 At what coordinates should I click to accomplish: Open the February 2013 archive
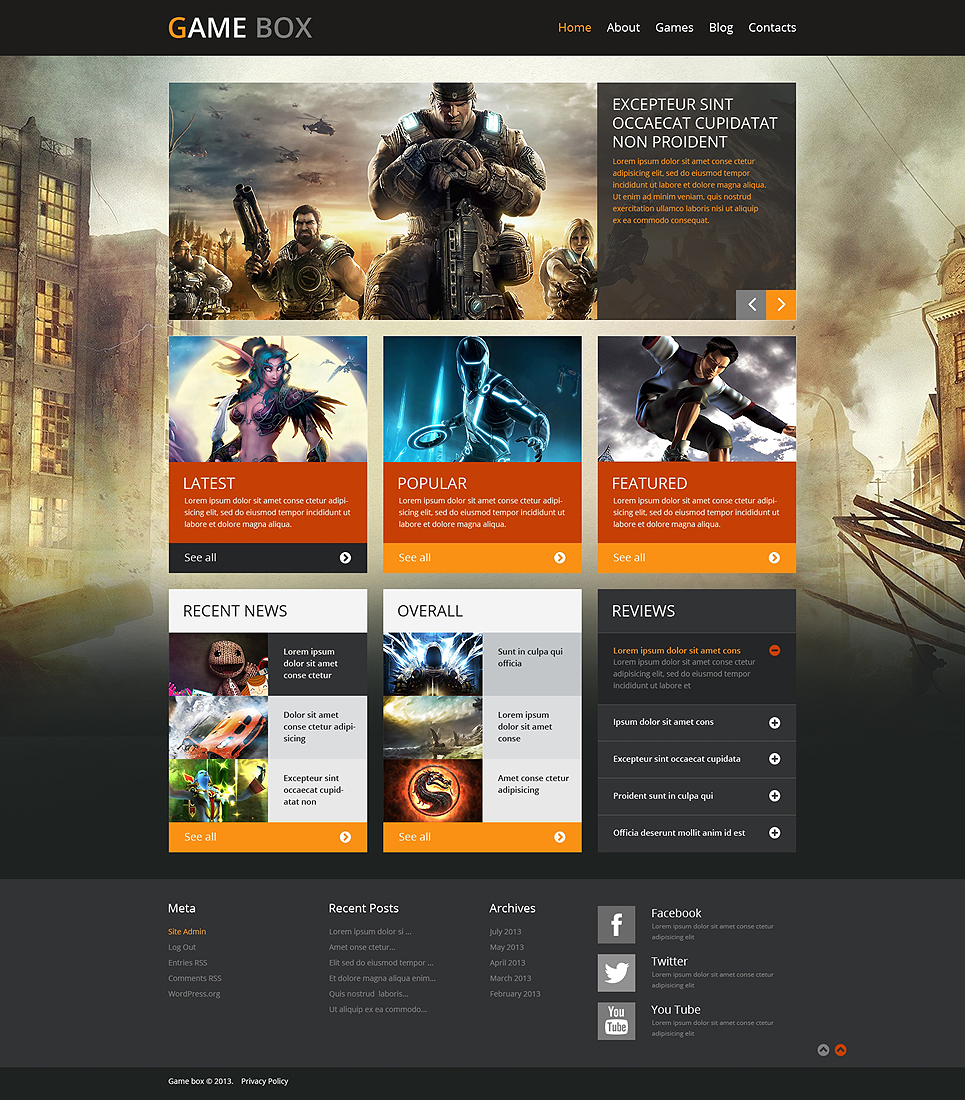pyautogui.click(x=515, y=993)
